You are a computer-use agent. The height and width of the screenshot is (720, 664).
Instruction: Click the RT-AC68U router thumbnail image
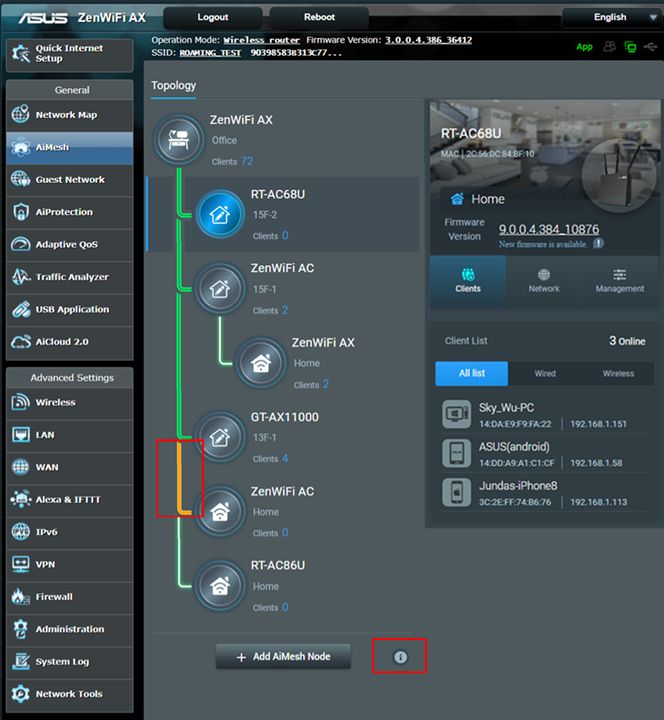pos(618,175)
